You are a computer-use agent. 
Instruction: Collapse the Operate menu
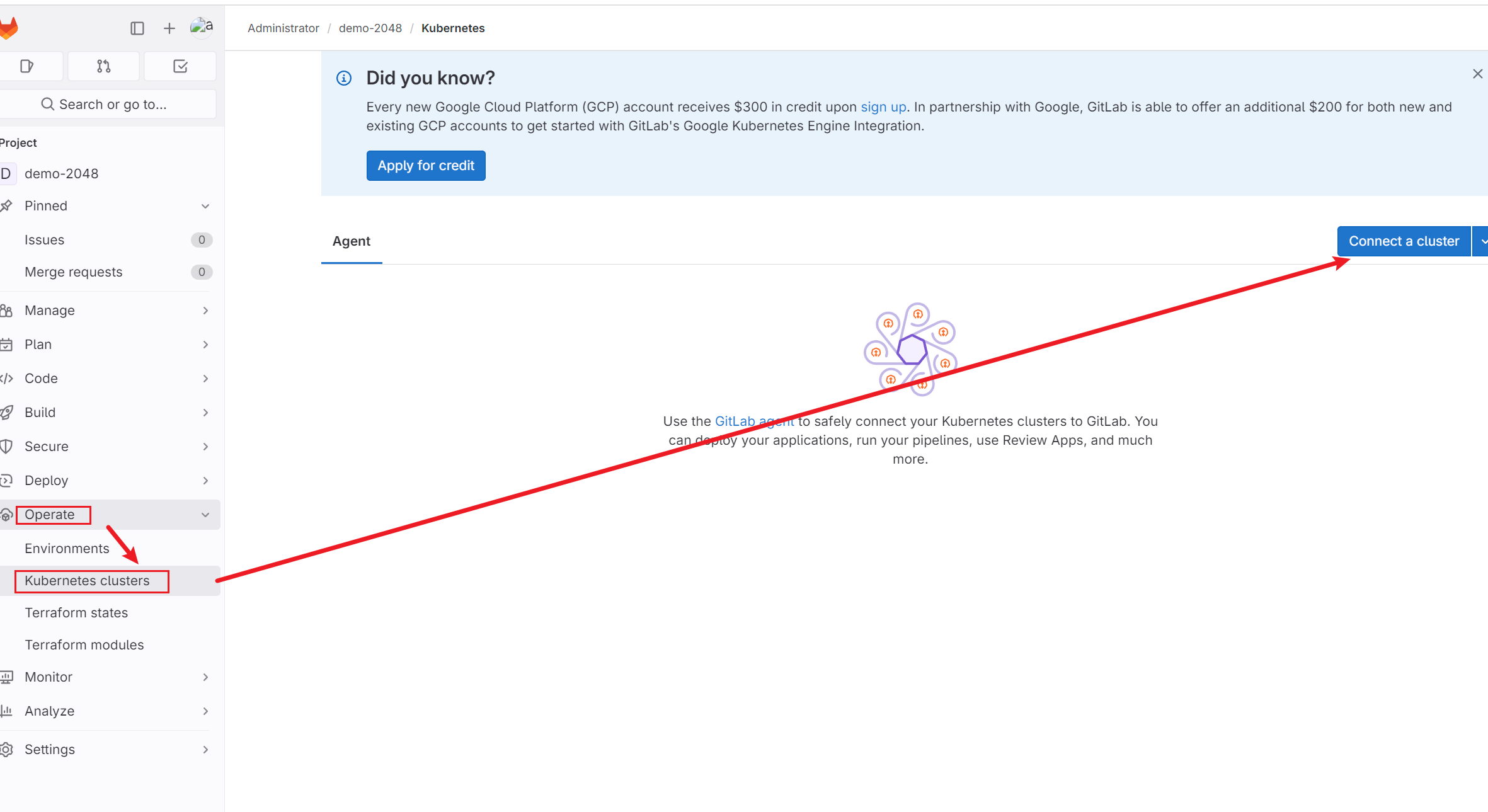tap(110, 514)
